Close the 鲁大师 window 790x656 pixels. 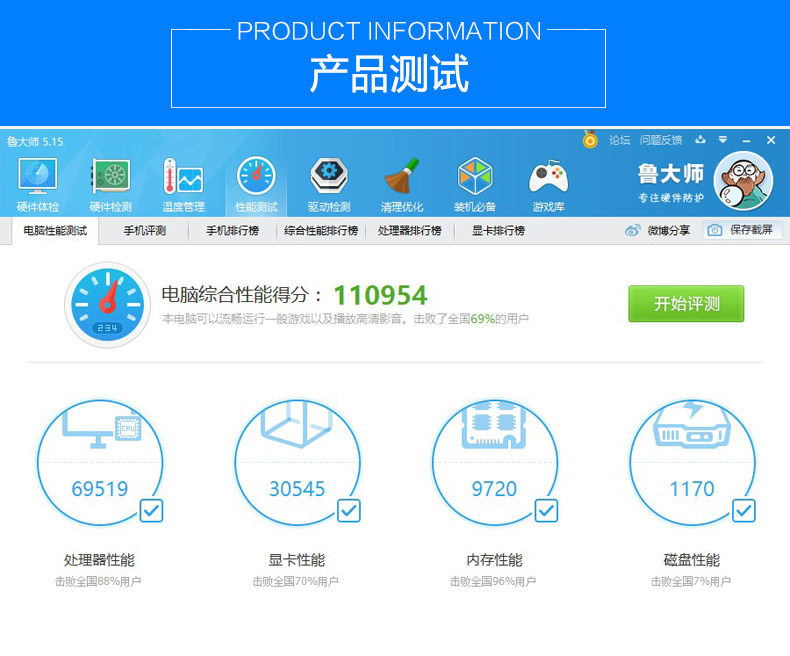coord(771,140)
